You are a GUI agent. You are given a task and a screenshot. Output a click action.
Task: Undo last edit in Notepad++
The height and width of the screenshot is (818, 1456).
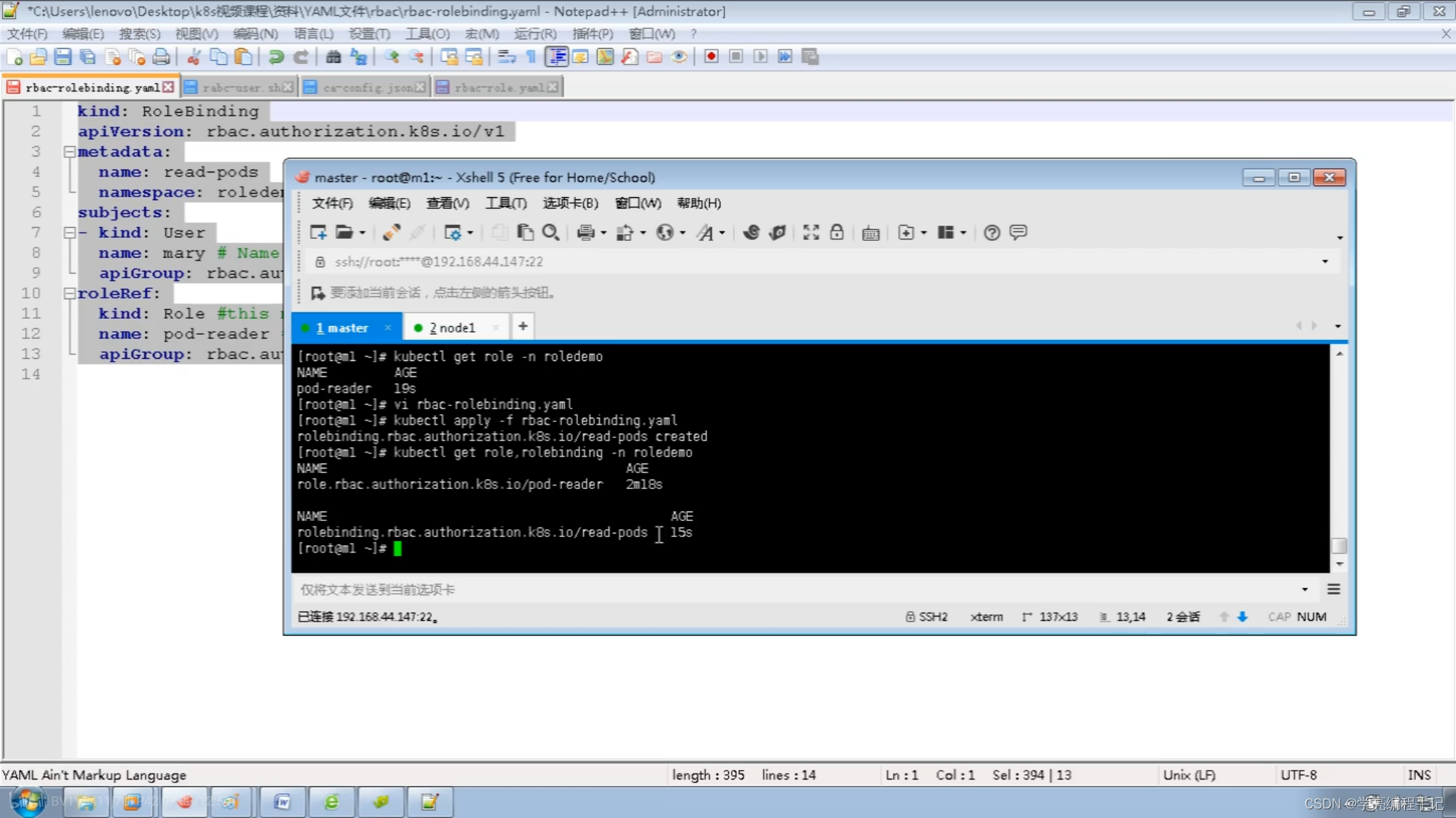pyautogui.click(x=276, y=57)
